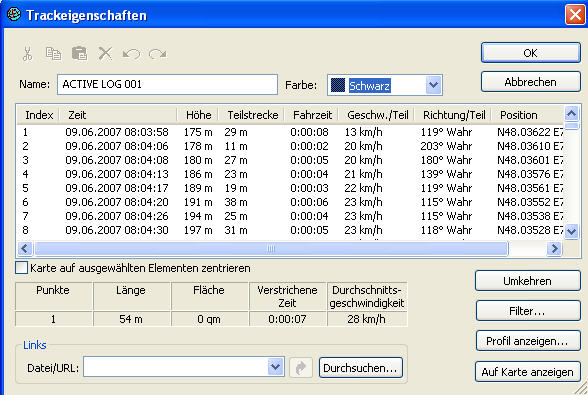Screen dimensions: 588x395
Task: Click the 28 km/h average speed value
Action: pos(366,319)
